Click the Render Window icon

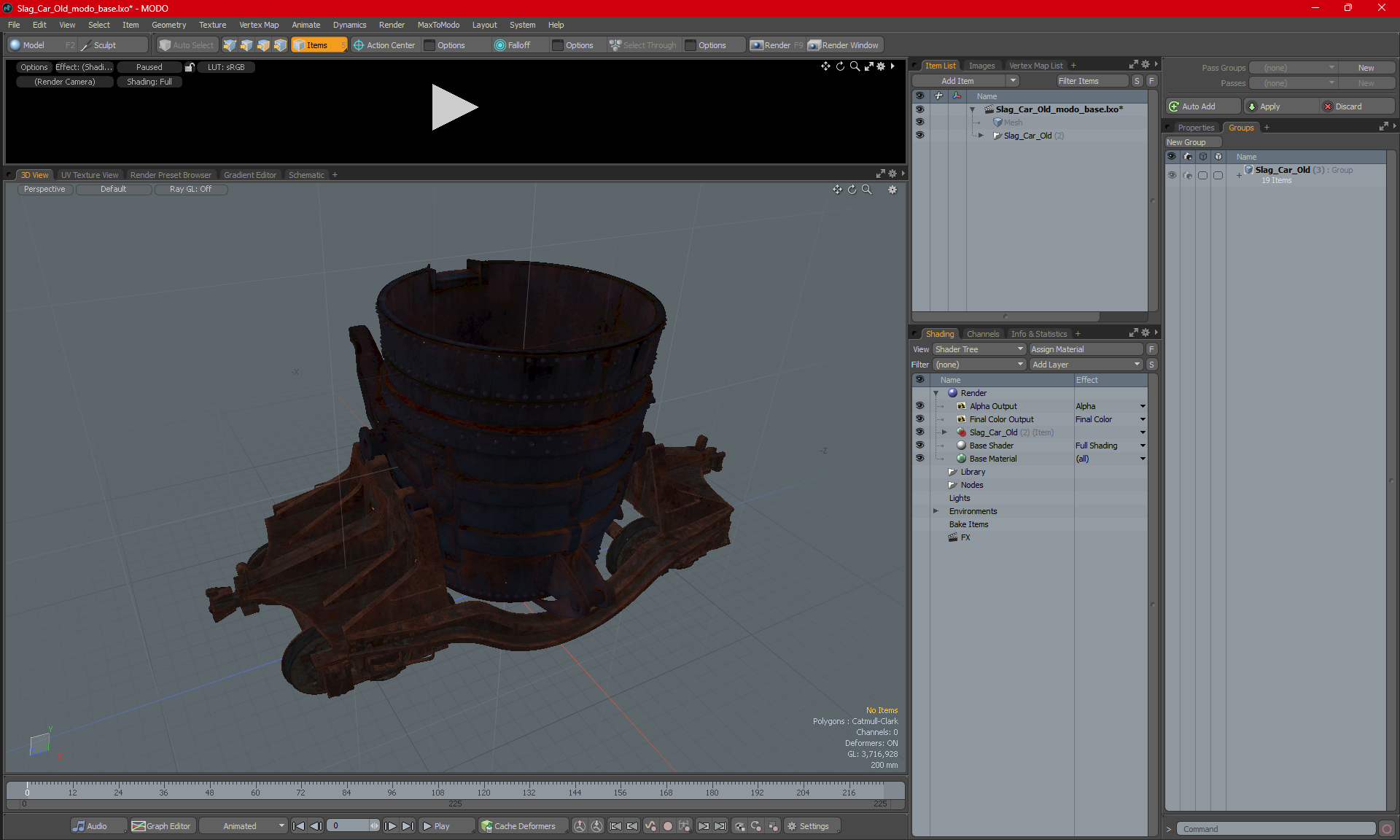(814, 45)
